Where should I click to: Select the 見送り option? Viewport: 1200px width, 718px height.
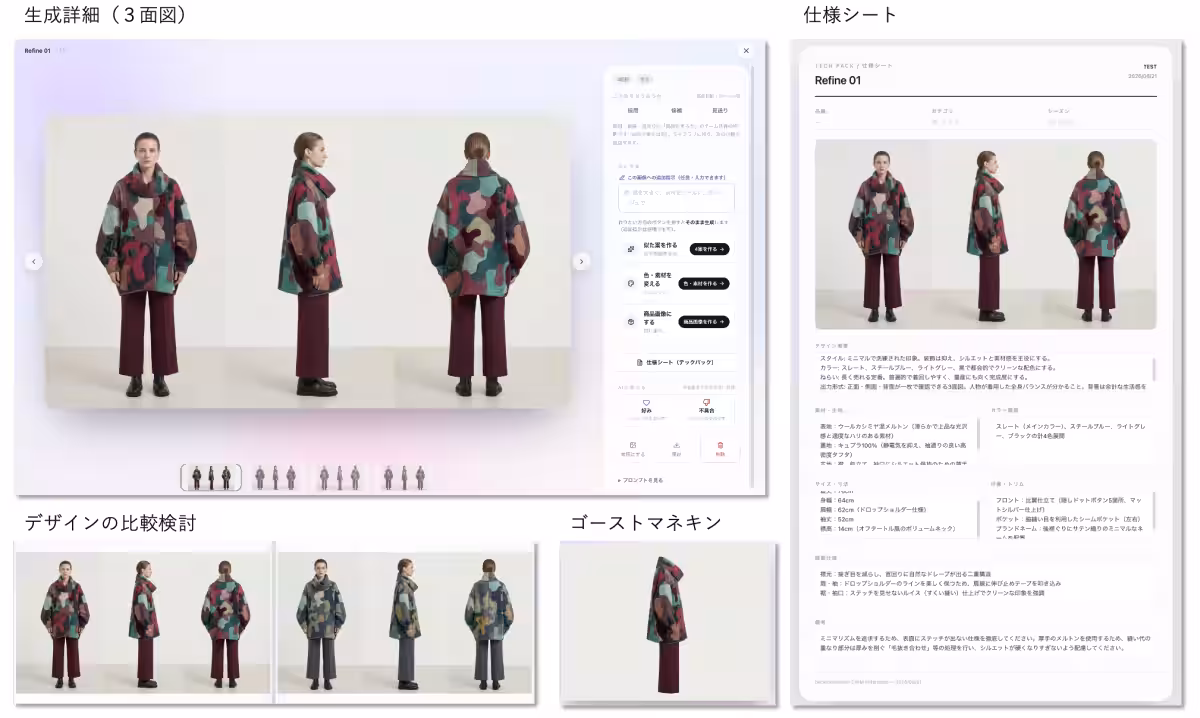coord(720,110)
